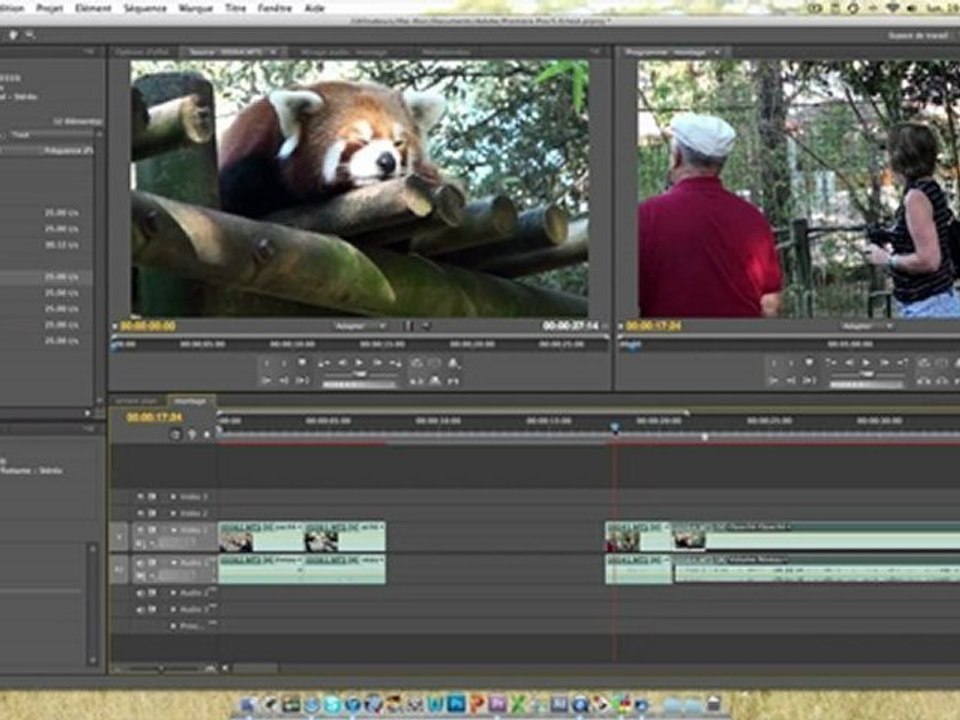This screenshot has width=960, height=720.
Task: Switch to Métadonnées tab
Action: click(x=446, y=53)
